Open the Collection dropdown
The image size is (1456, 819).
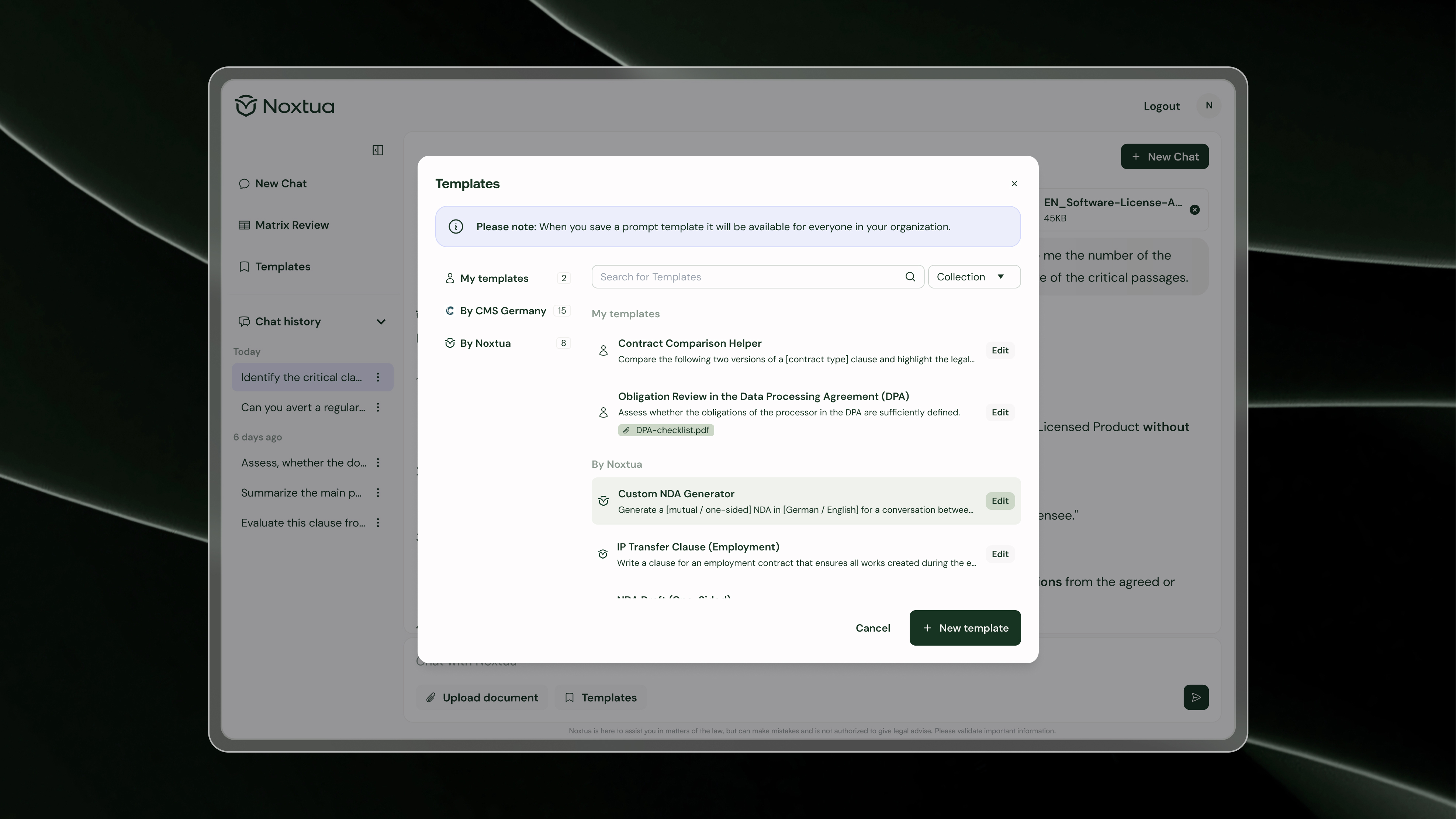pyautogui.click(x=973, y=276)
